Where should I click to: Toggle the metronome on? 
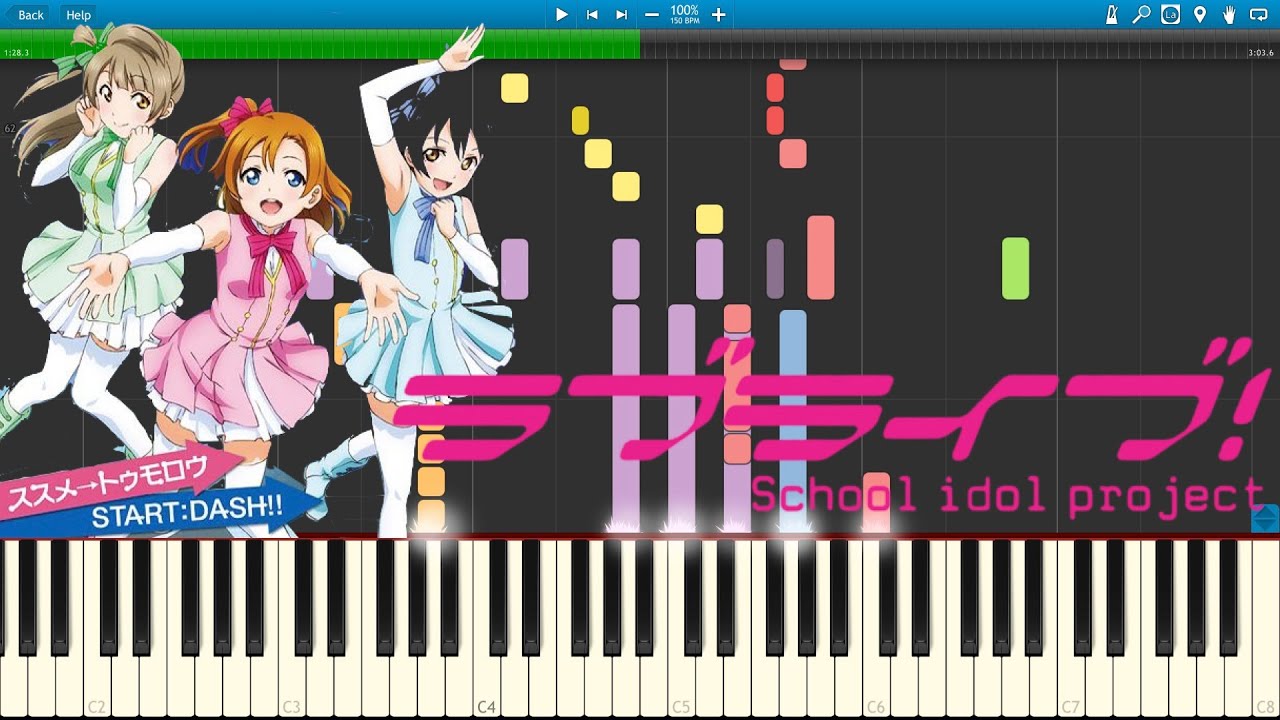tap(1112, 15)
